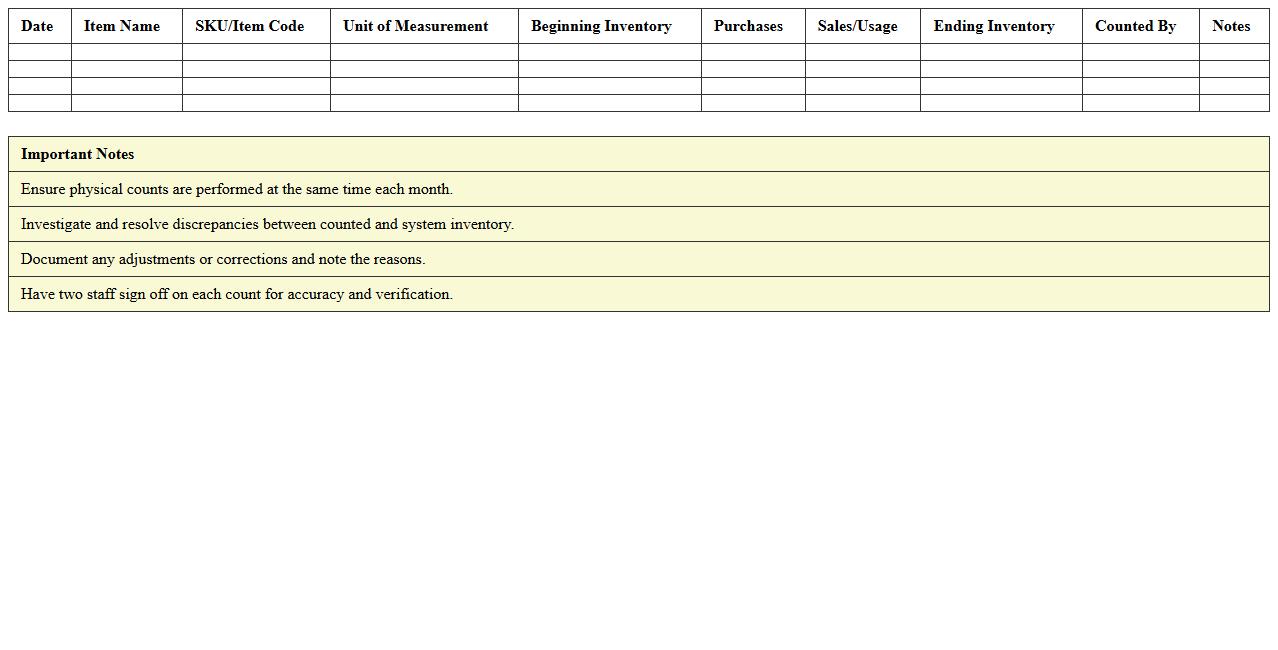1278x650 pixels.
Task: Click the first empty cell under Item Name
Action: tap(127, 52)
